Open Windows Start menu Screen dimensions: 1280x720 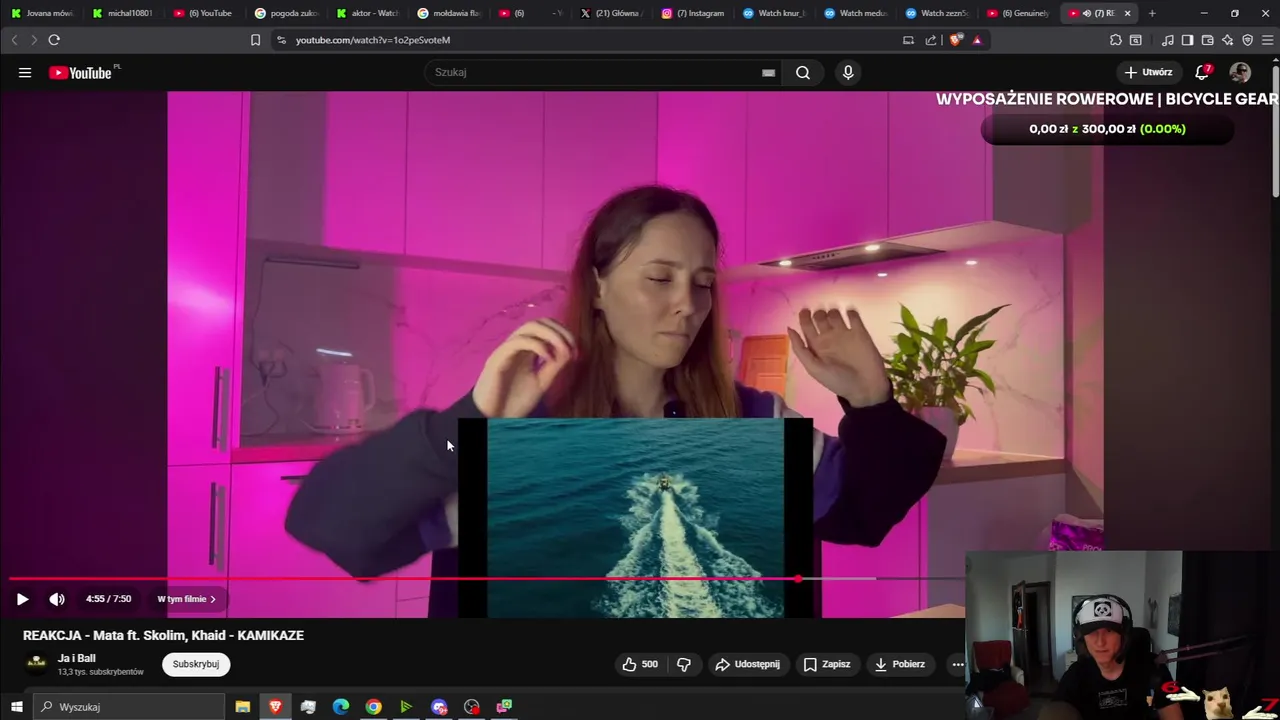(16, 707)
